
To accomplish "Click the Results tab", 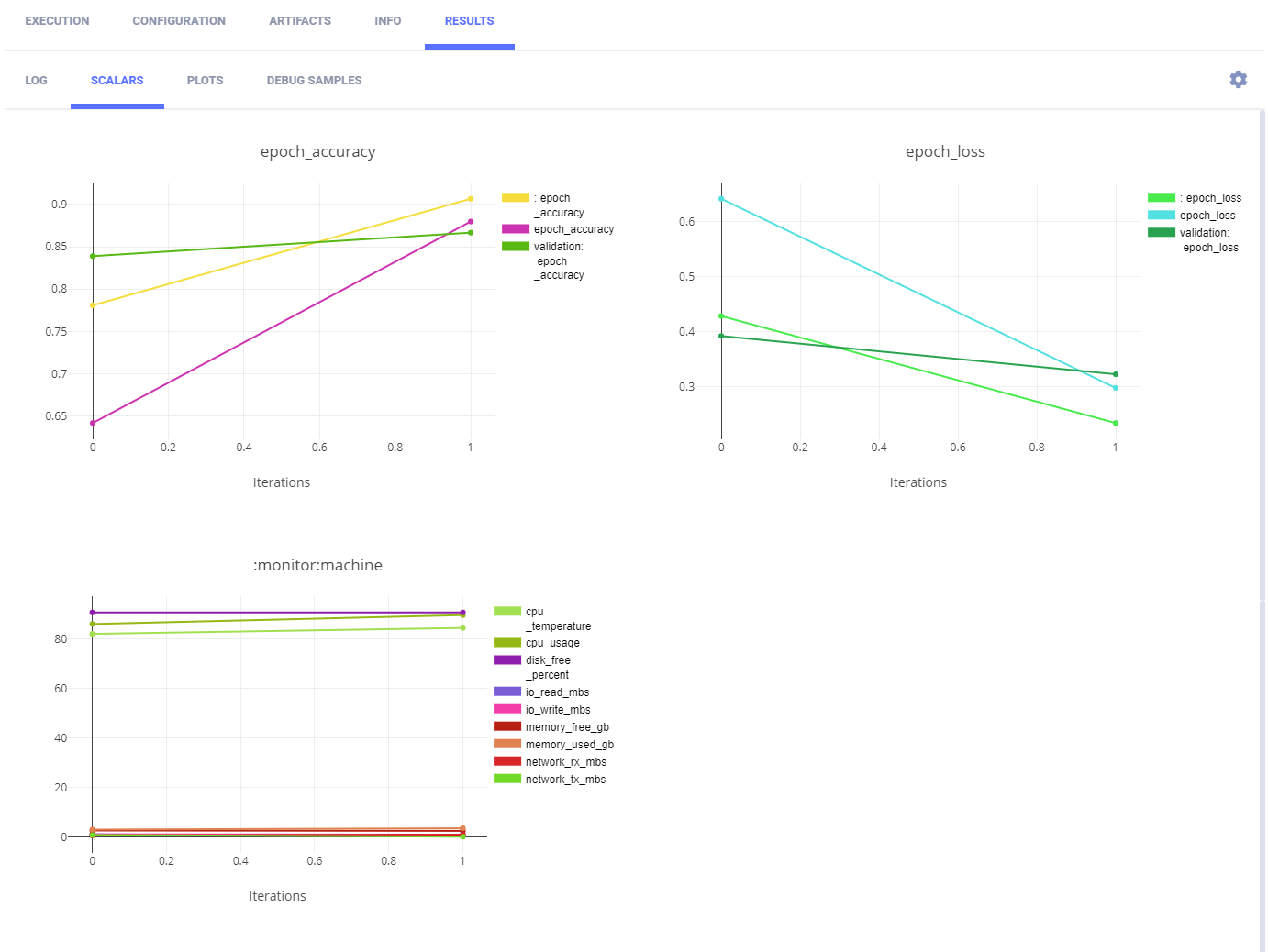I will pos(469,21).
